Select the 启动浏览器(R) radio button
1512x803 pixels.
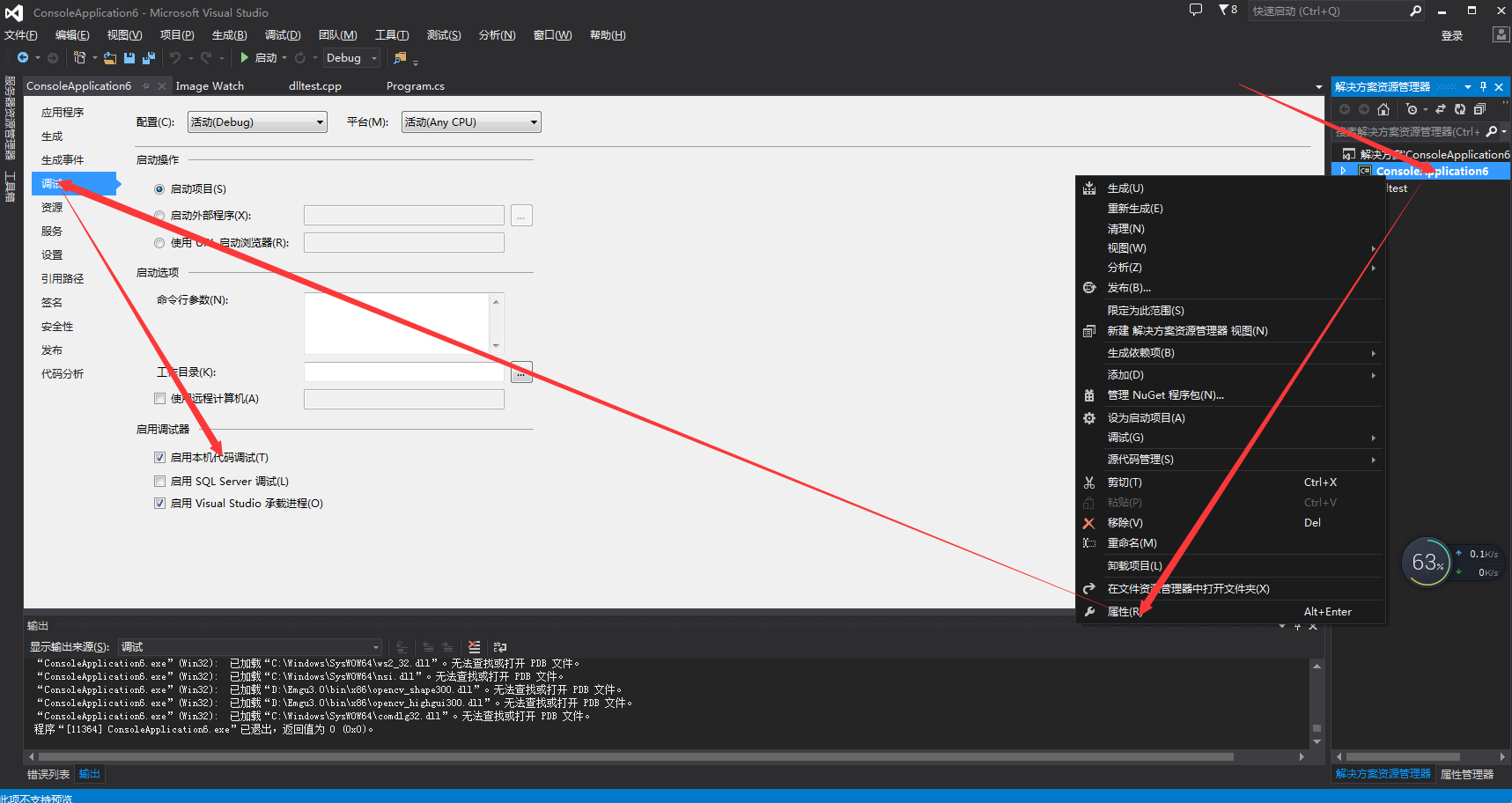[159, 243]
